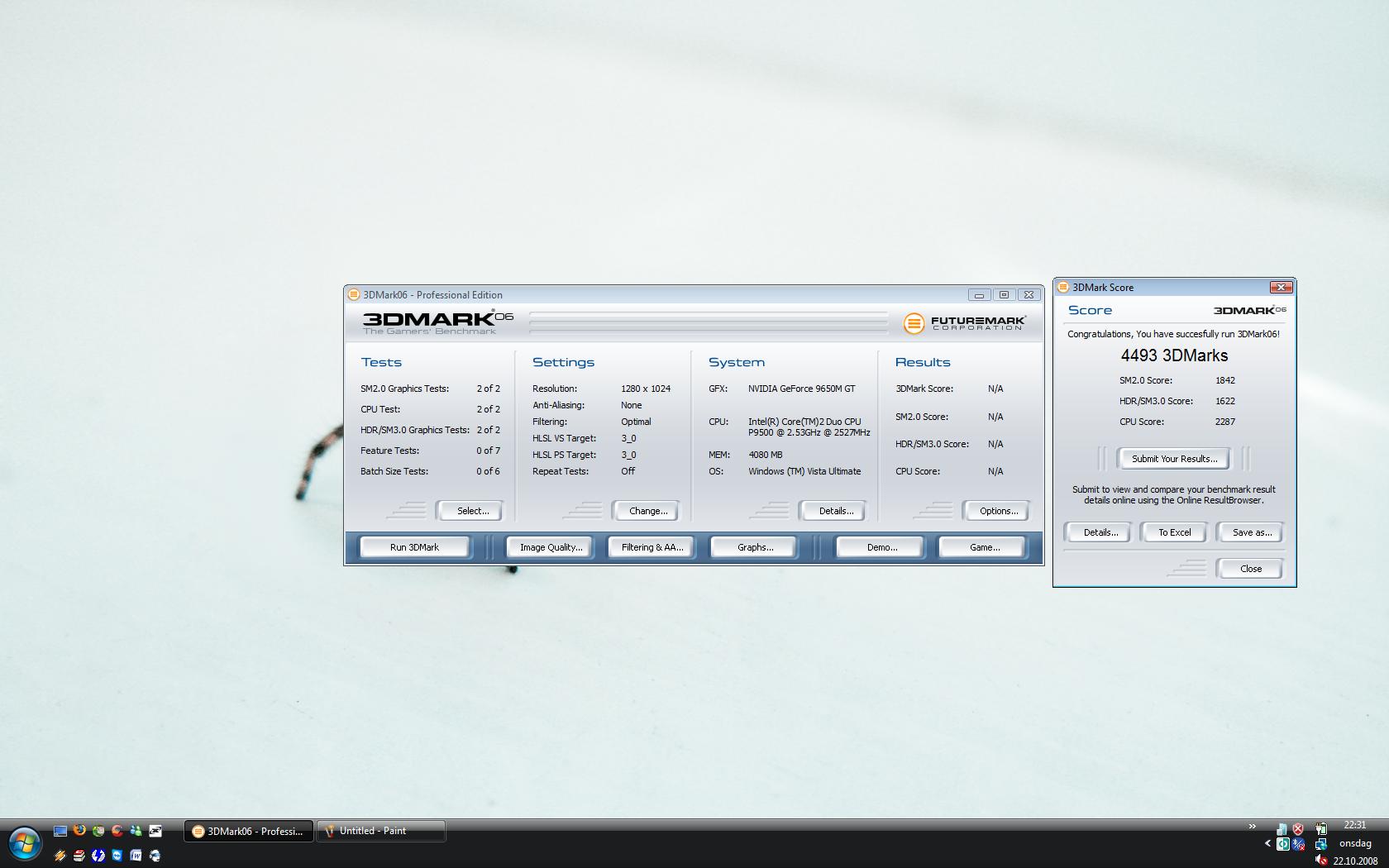Click the sidebar gadget tray icon

point(1282,829)
